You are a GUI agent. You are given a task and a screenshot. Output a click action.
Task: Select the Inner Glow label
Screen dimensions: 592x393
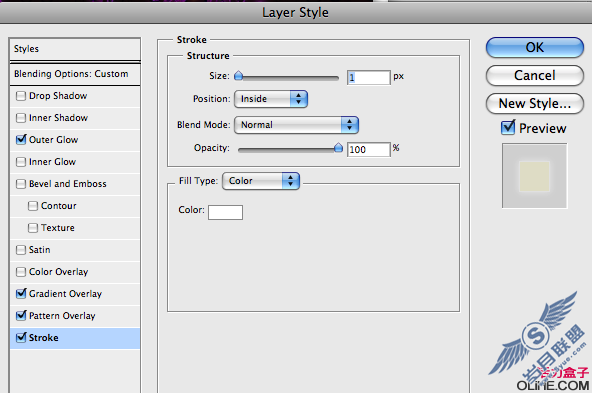52,162
